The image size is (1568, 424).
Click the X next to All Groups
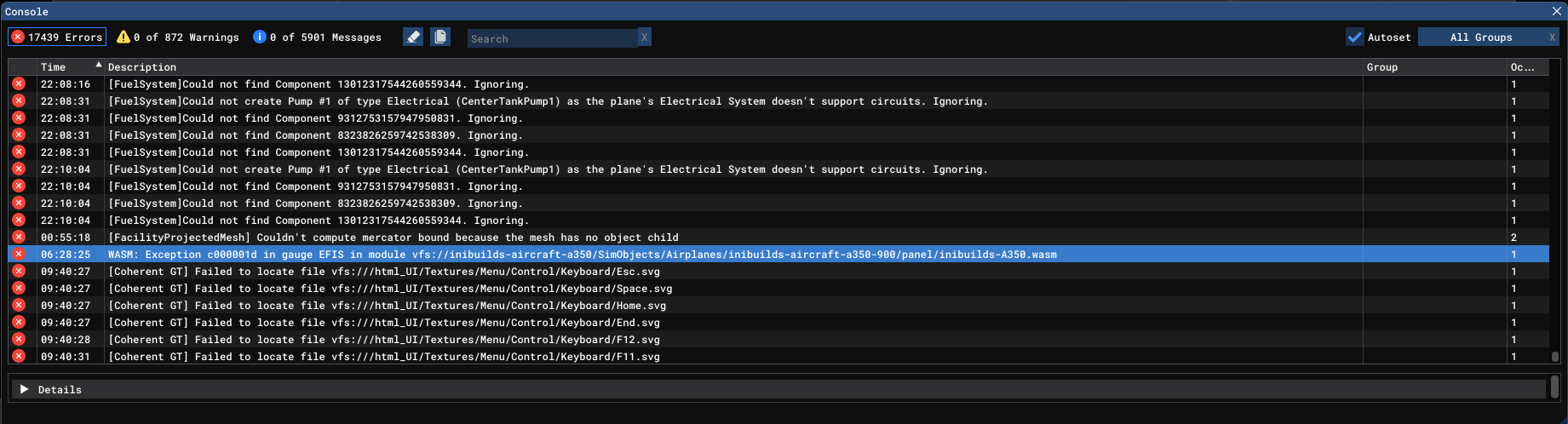tap(1552, 37)
